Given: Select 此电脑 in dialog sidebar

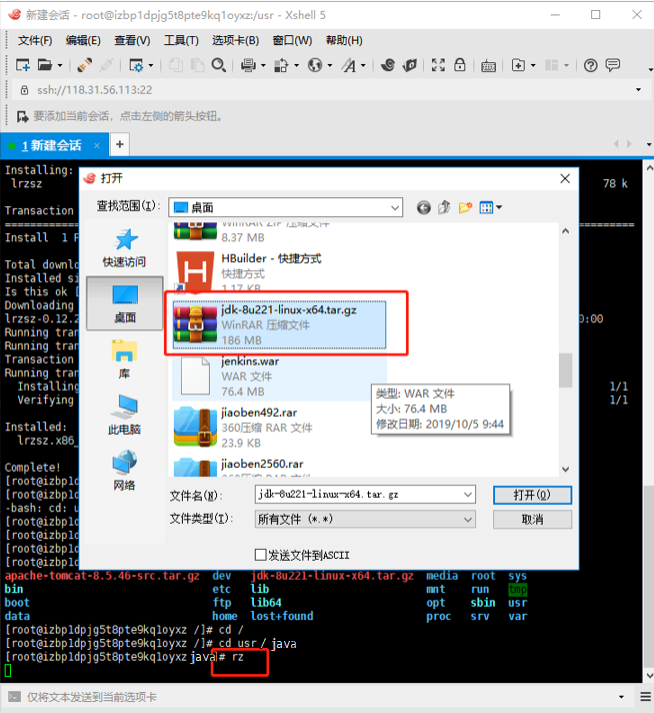Looking at the screenshot, I should coord(124,415).
